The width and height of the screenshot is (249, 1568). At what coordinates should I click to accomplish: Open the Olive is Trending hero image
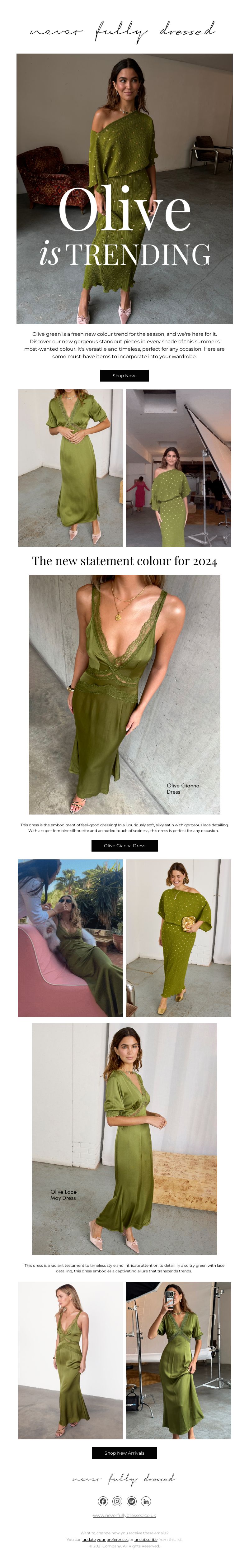[x=124, y=189]
